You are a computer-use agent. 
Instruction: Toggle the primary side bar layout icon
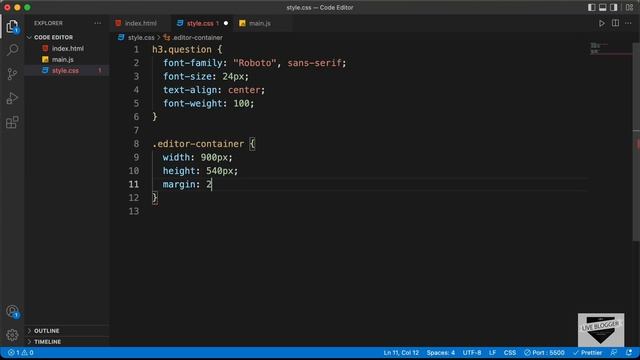[x=591, y=7]
